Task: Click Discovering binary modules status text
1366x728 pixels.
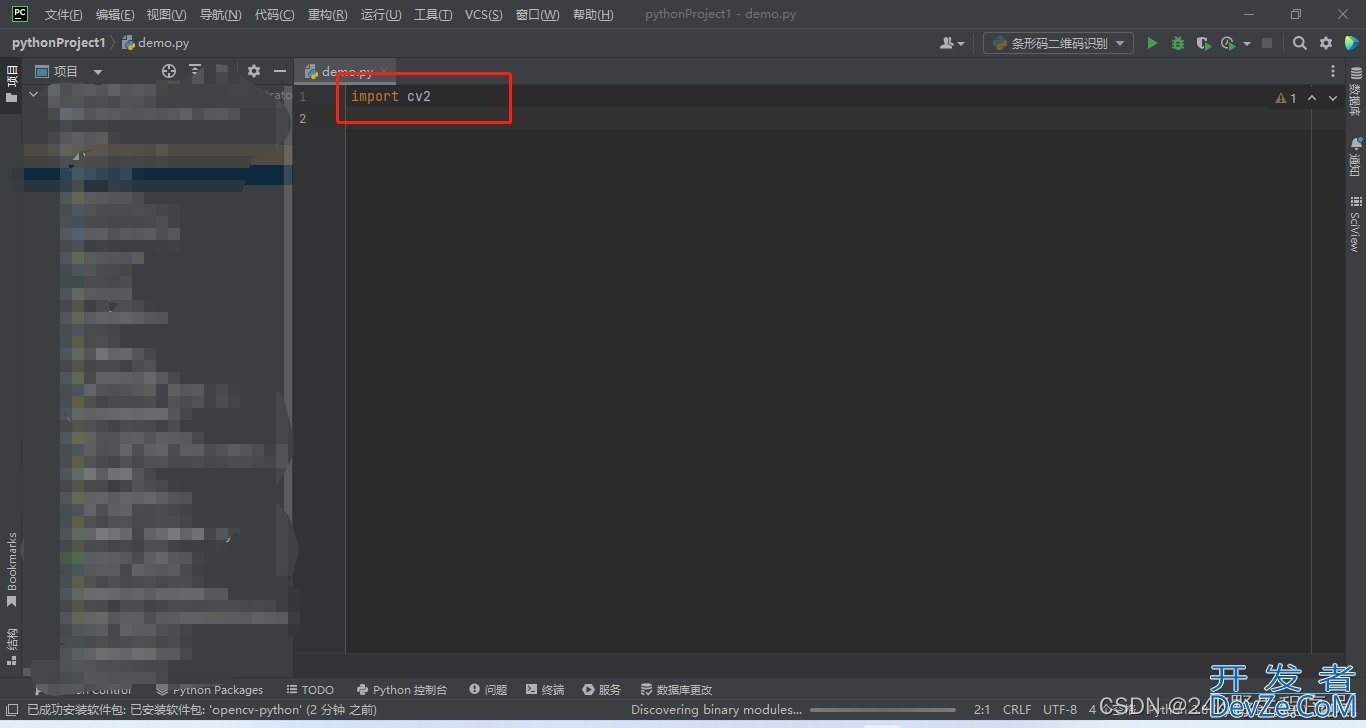Action: 716,710
